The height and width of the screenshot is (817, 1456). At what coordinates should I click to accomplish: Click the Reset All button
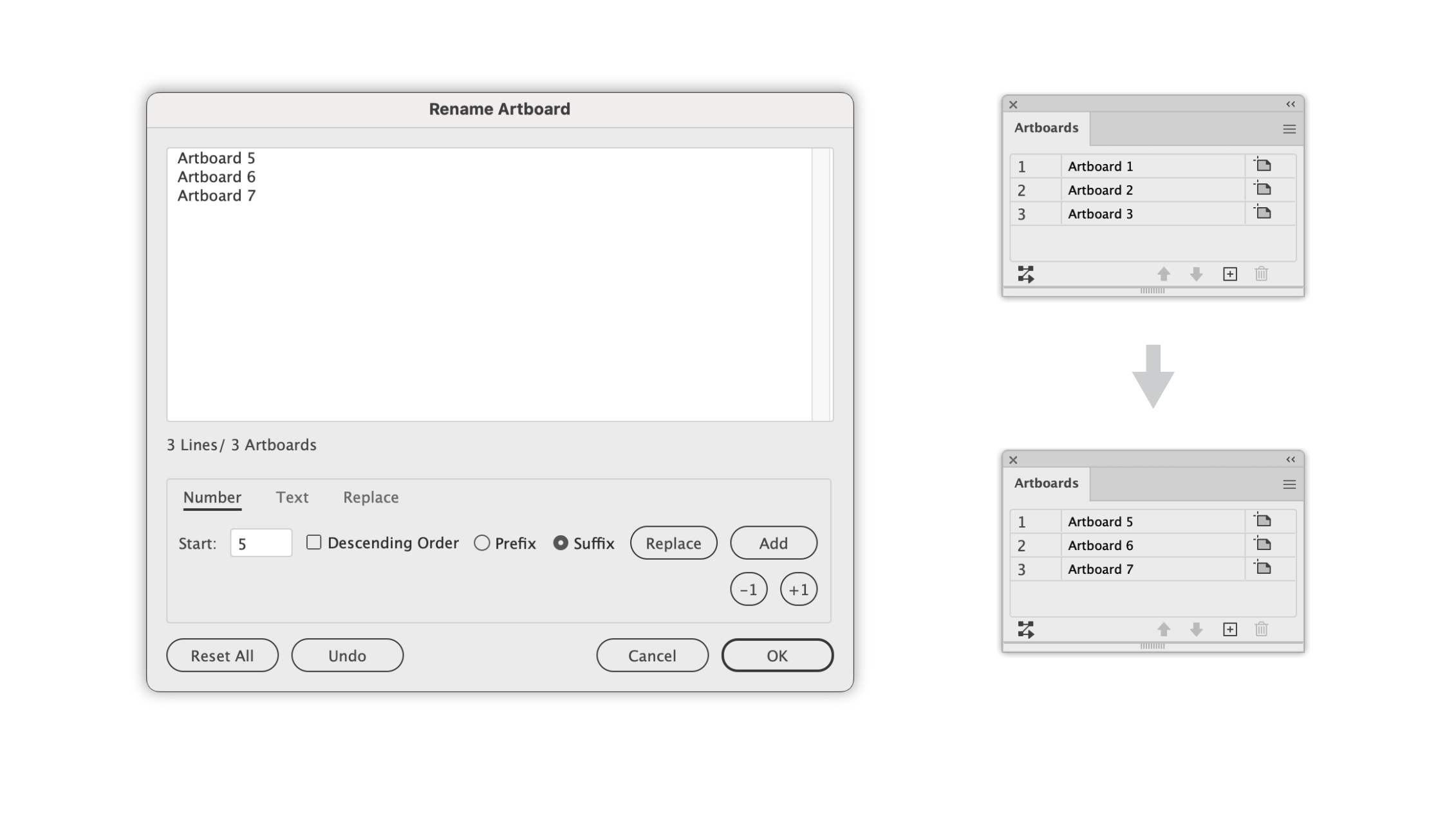(x=222, y=655)
